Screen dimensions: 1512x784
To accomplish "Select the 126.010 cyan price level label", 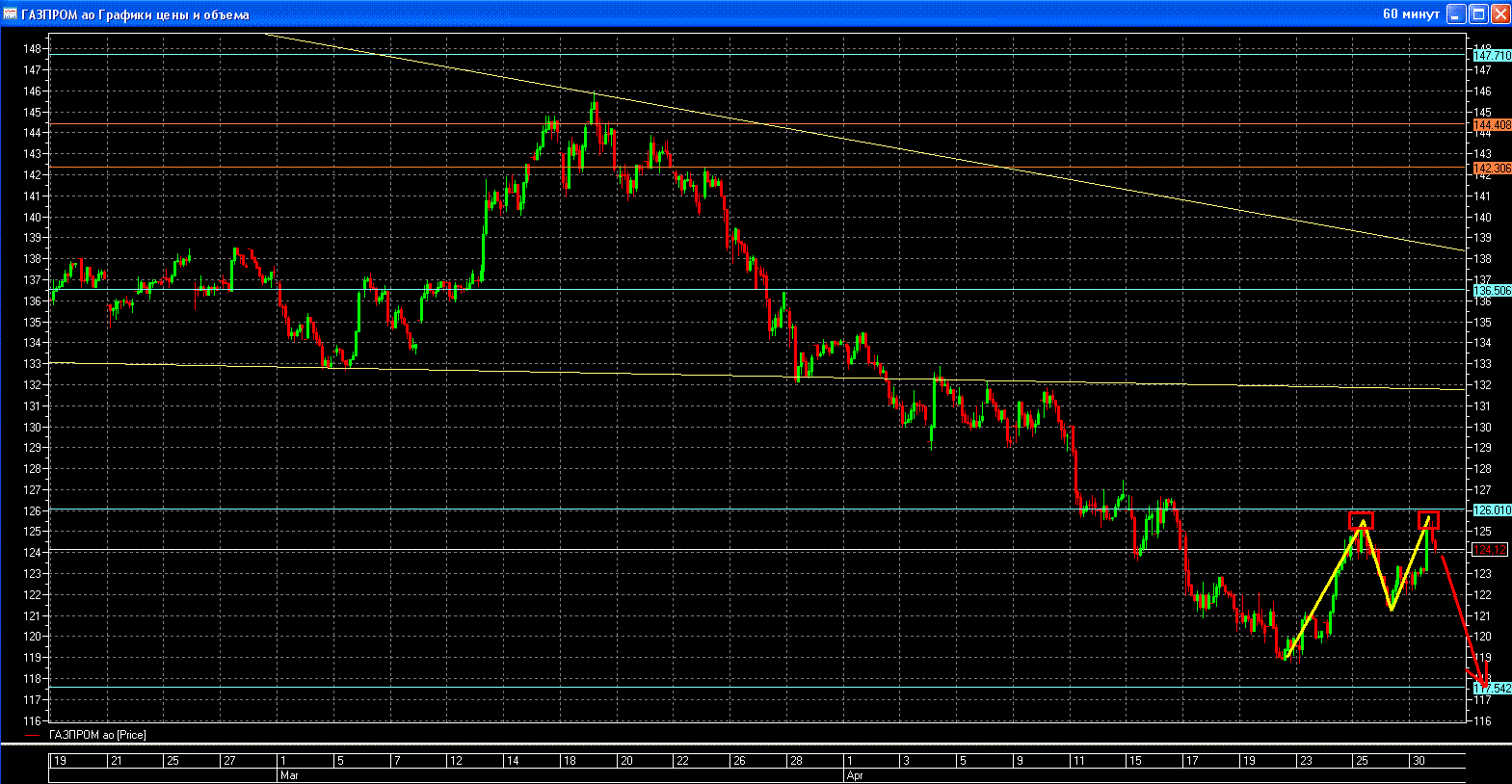I will pyautogui.click(x=1492, y=510).
